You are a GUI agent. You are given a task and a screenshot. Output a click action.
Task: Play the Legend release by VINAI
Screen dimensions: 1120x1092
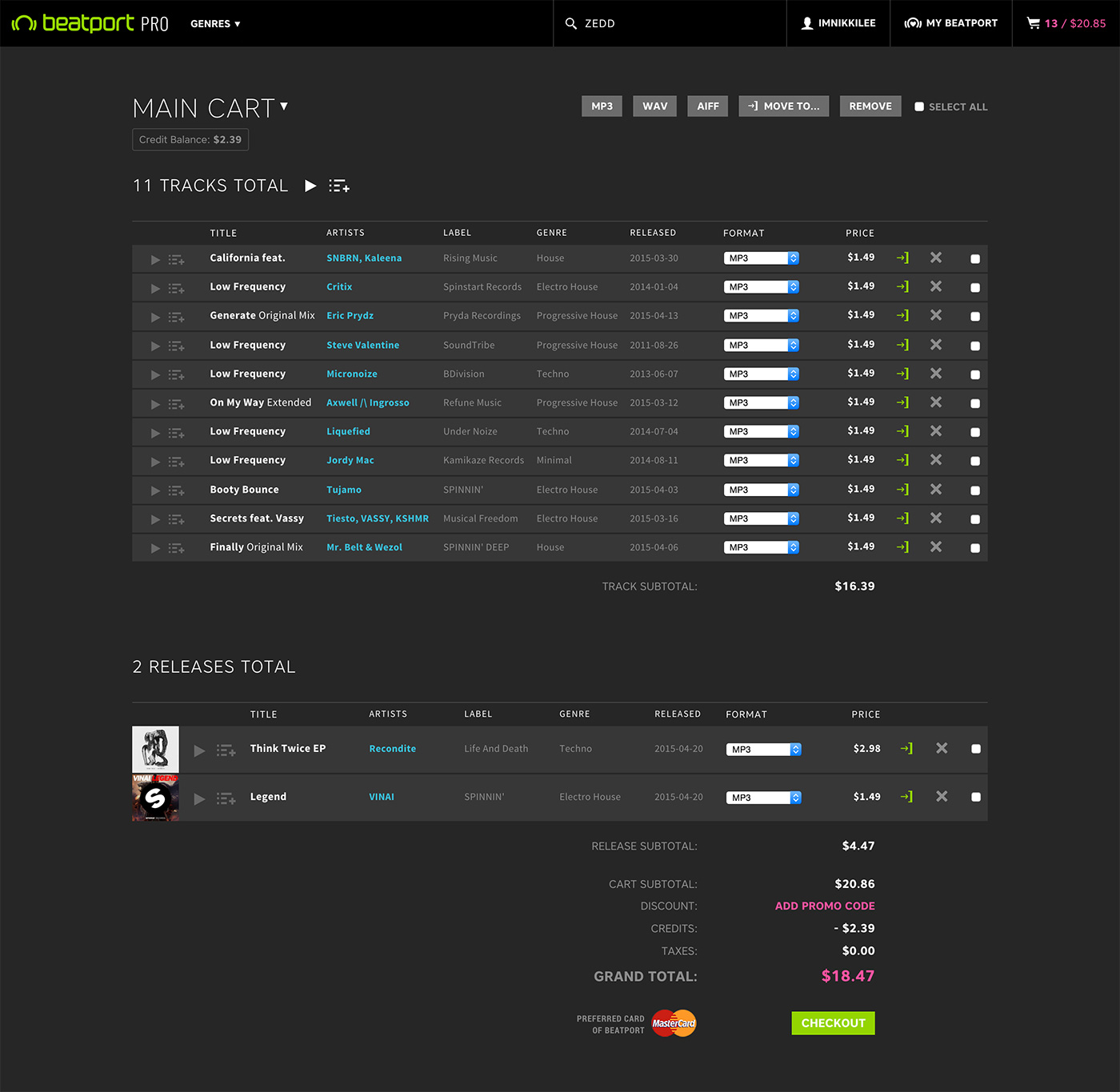click(x=200, y=798)
